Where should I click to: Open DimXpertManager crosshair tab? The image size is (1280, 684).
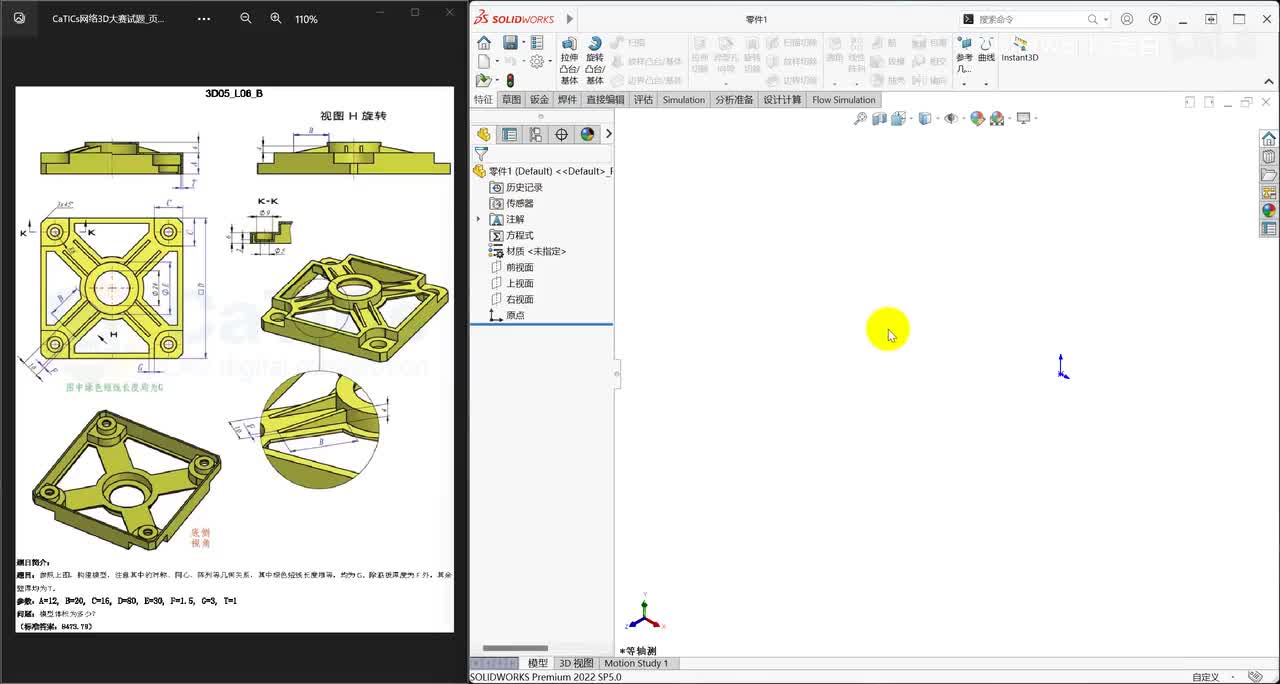click(562, 134)
